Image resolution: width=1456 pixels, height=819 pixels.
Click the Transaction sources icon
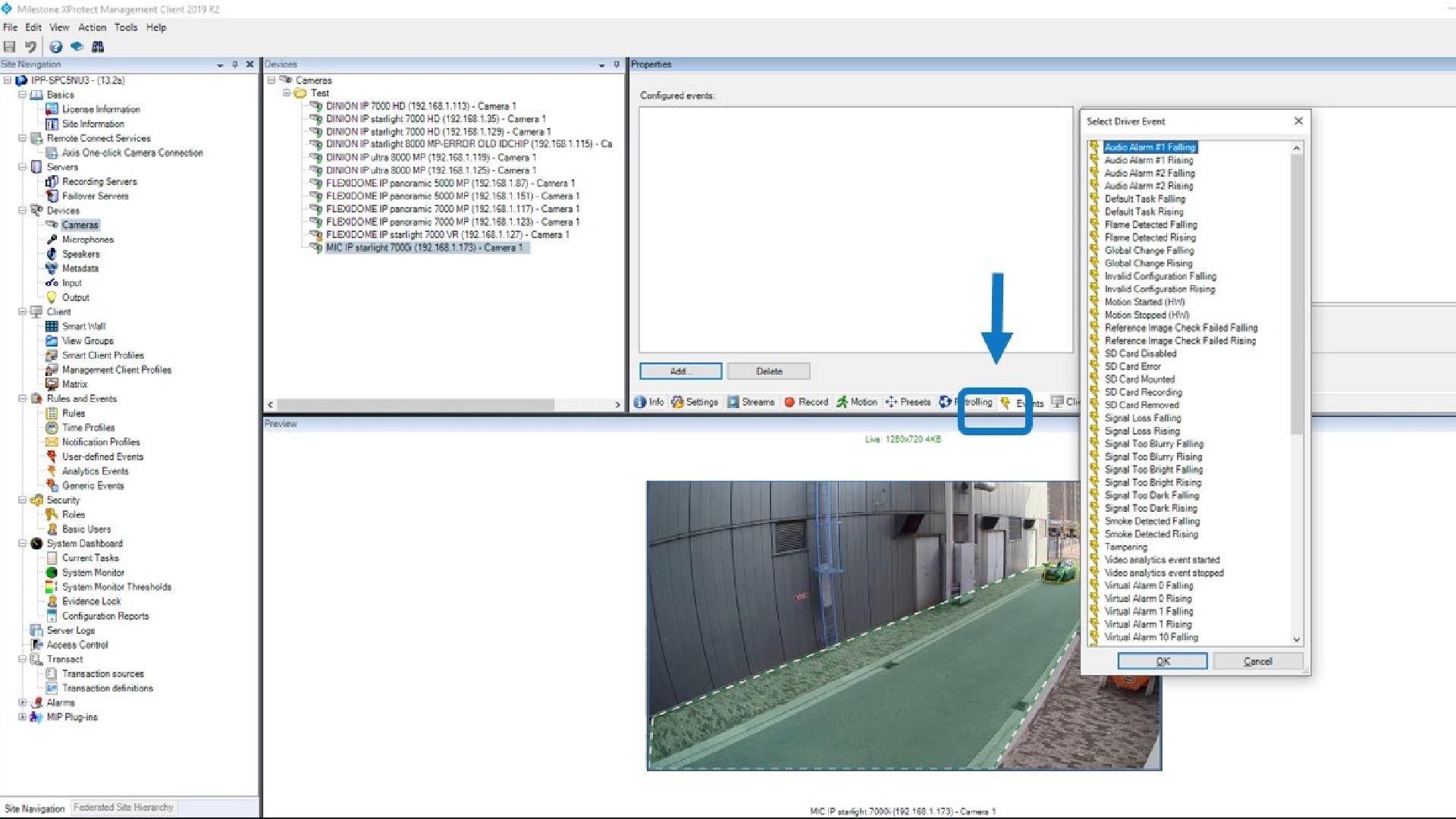tap(52, 673)
